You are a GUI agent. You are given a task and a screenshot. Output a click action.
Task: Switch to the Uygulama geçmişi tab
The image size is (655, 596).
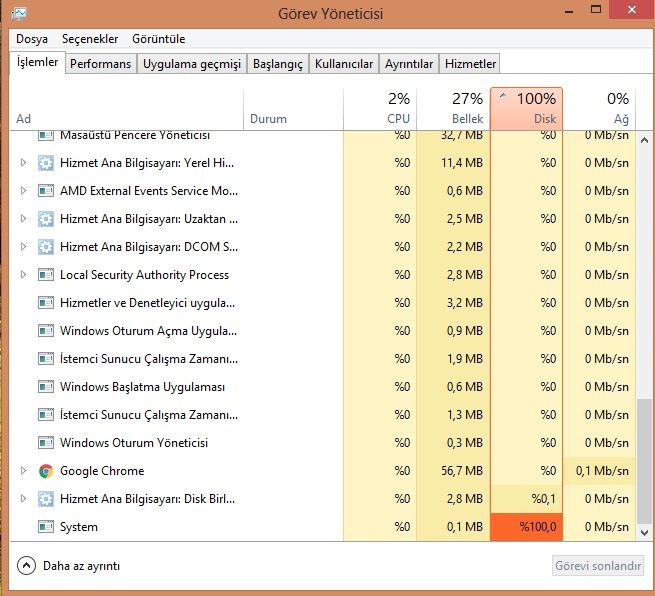(x=192, y=64)
